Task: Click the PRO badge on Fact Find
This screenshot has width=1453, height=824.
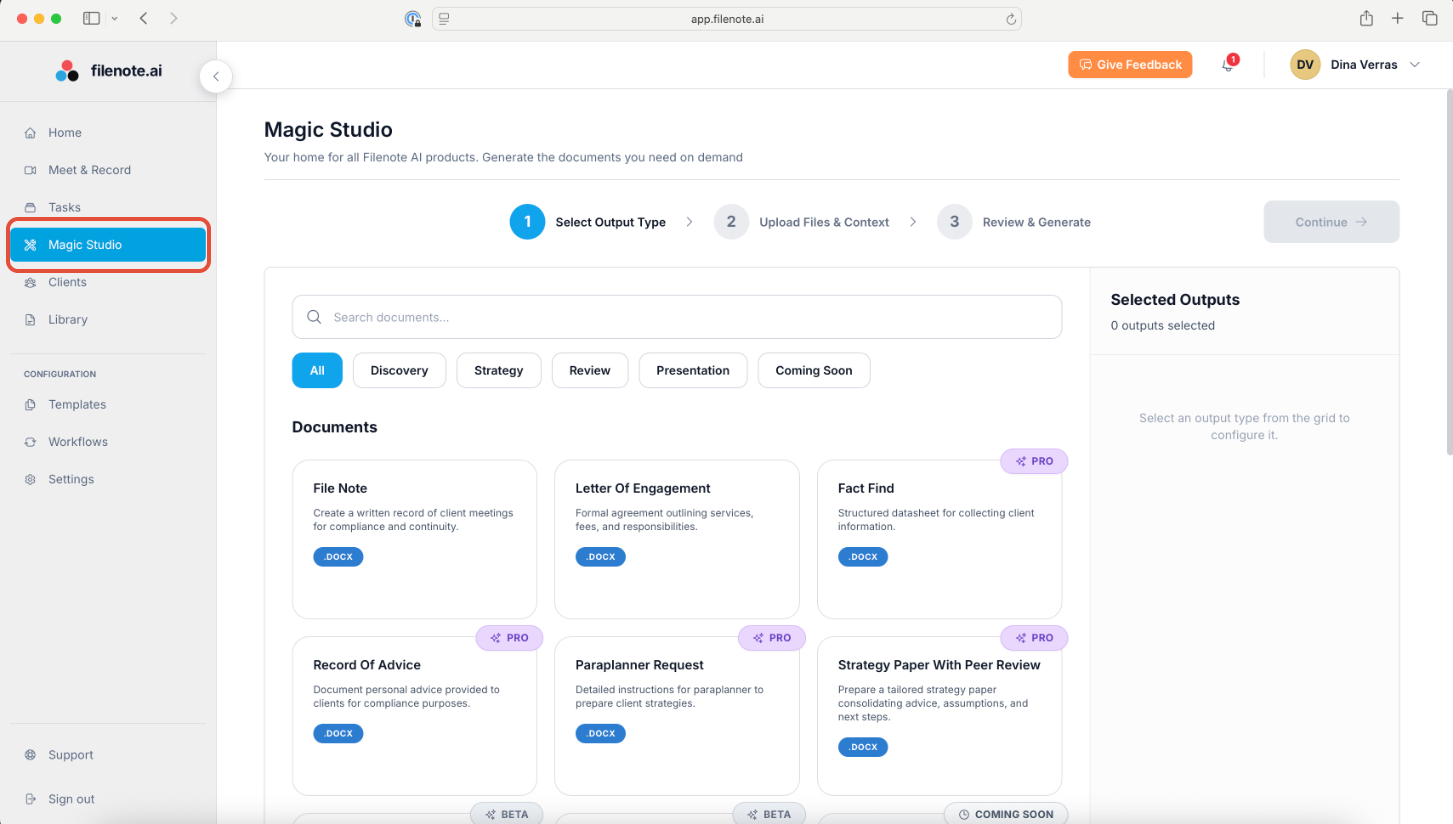Action: pos(1034,461)
